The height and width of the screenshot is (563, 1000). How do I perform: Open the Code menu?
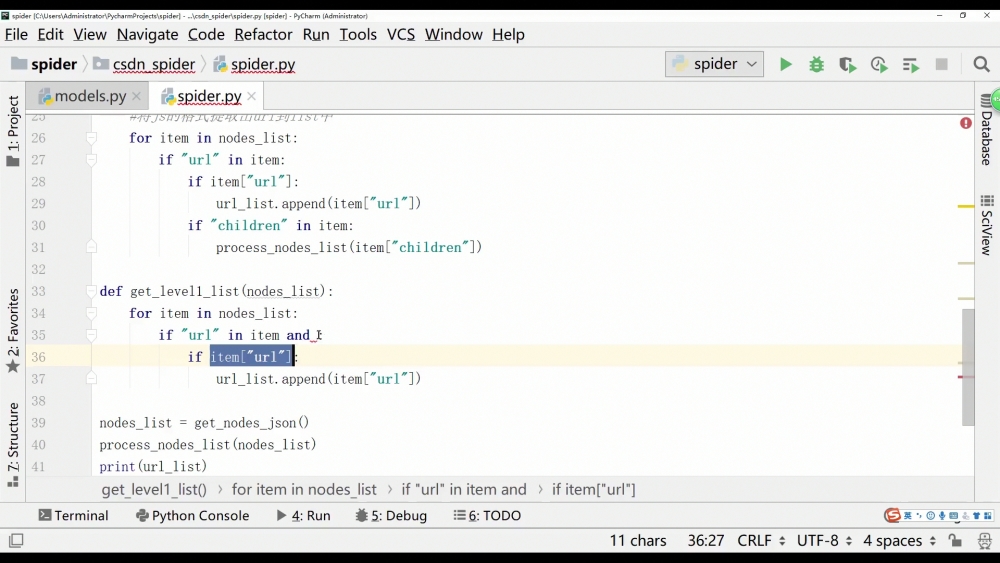(x=206, y=34)
